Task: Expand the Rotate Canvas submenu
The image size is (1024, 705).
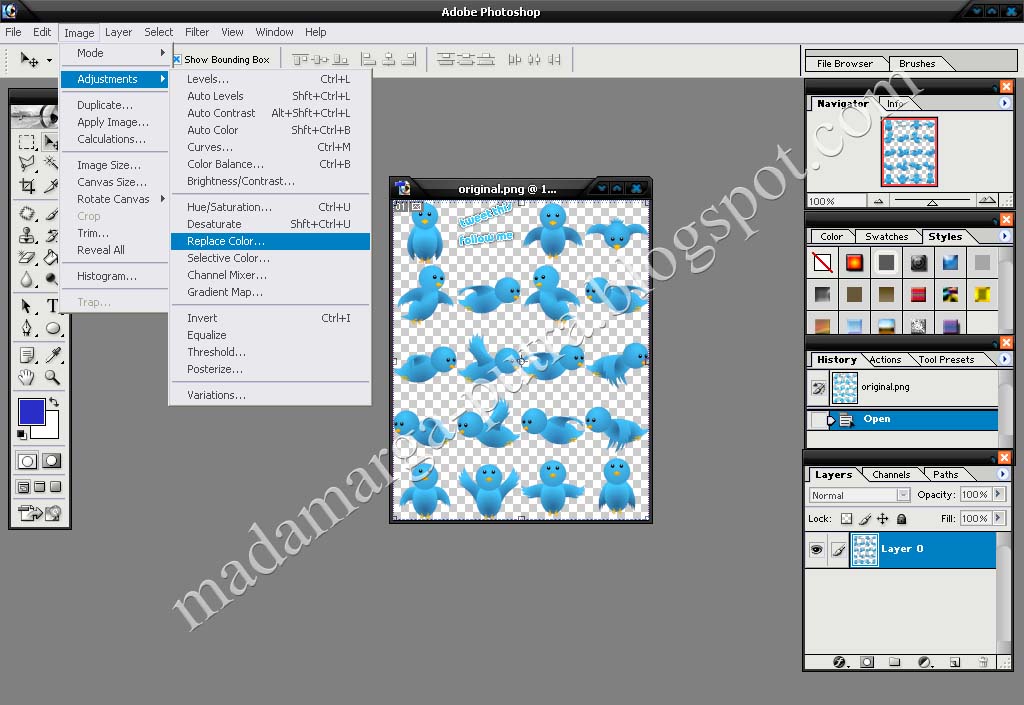Action: pyautogui.click(x=114, y=199)
